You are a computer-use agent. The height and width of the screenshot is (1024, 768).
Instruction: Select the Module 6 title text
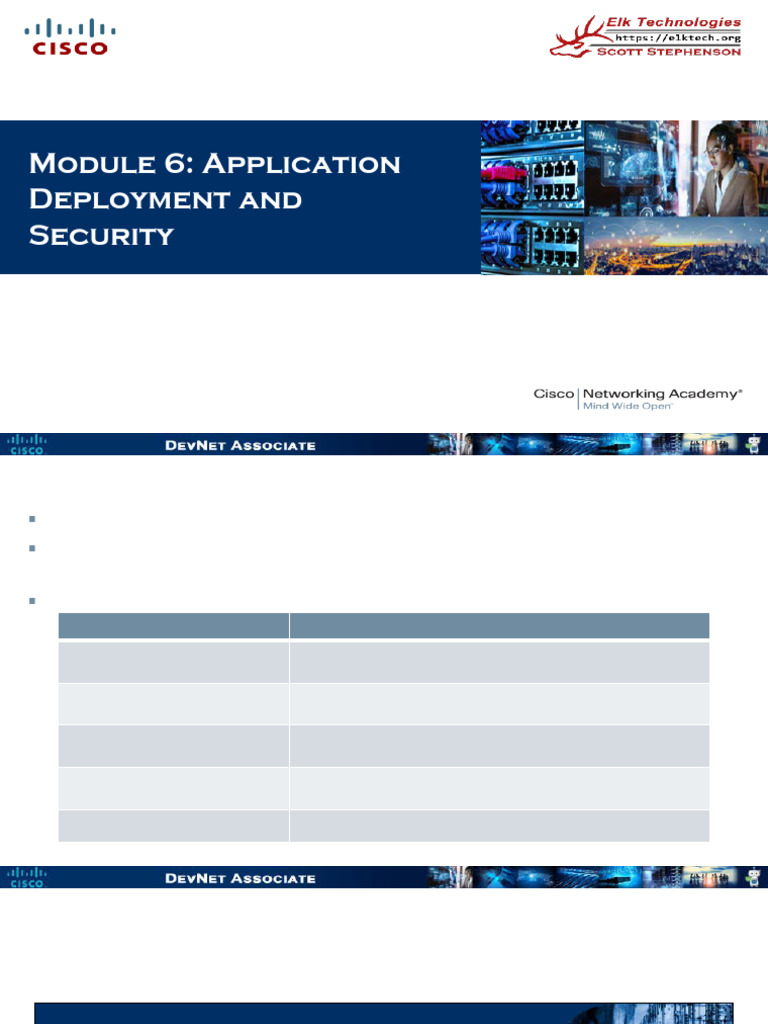coord(214,199)
